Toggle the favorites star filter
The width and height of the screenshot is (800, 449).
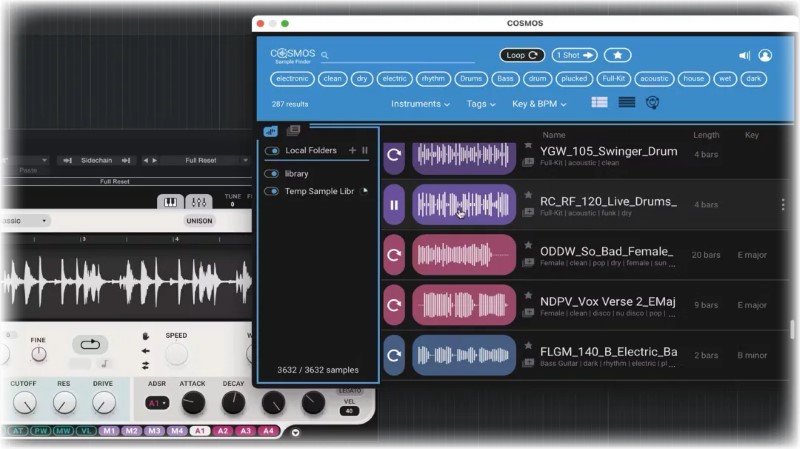(x=617, y=55)
